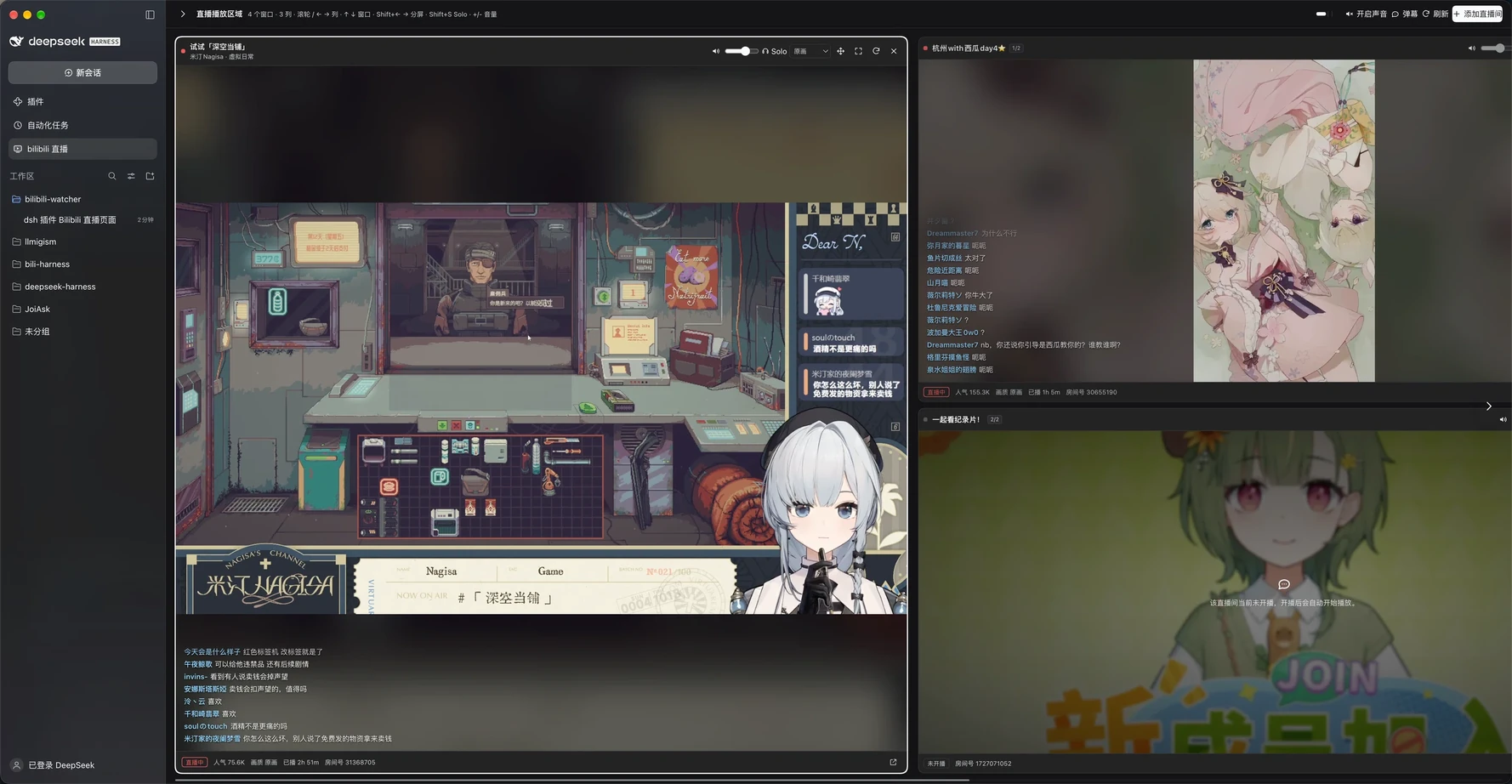Open dsh 插件 Bilibili 直播页面 session
The height and width of the screenshot is (784, 1512).
(x=82, y=219)
